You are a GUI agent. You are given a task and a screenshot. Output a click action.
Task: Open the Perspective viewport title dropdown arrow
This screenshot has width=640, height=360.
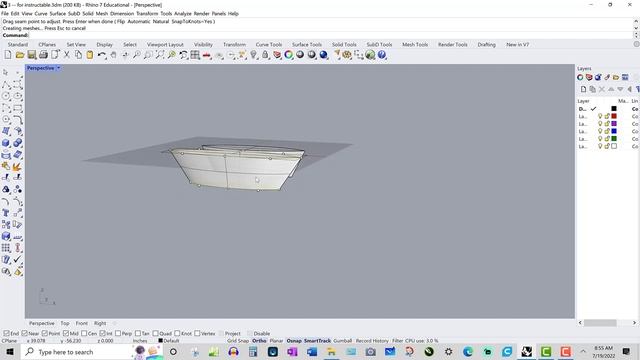click(58, 68)
